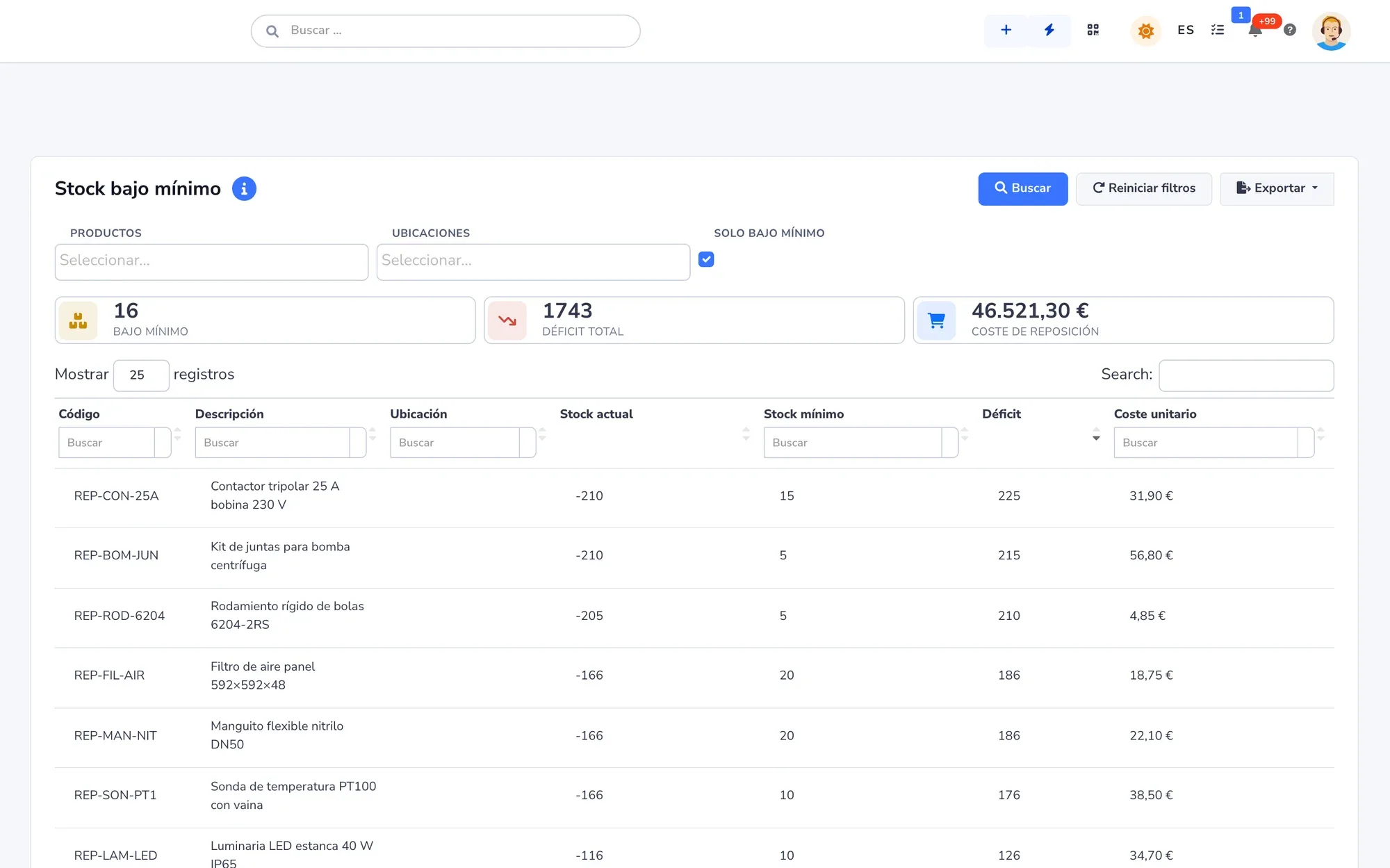1390x868 pixels.
Task: Focus the top Buscar search field
Action: (x=445, y=31)
